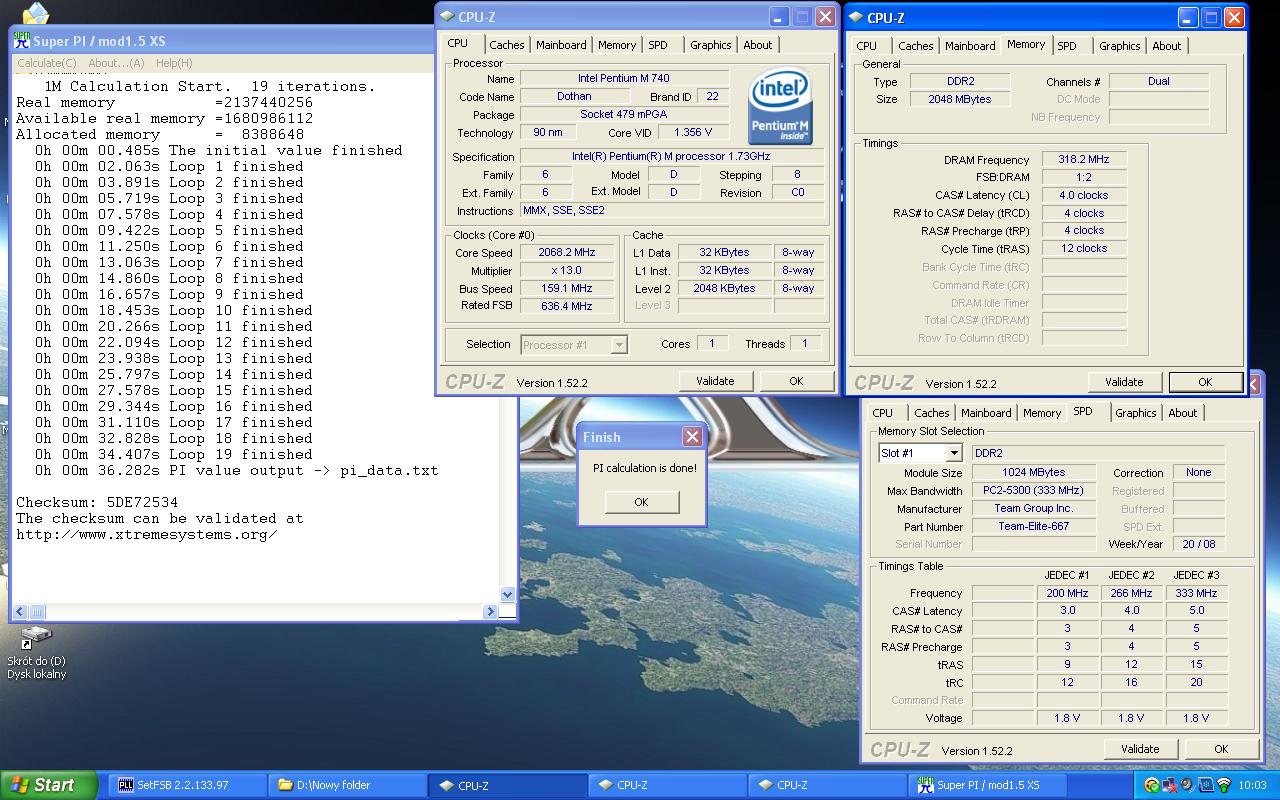Click the SetFSB 2.2.133.97 taskbar button
Screen dimensions: 1280x800
(x=188, y=785)
